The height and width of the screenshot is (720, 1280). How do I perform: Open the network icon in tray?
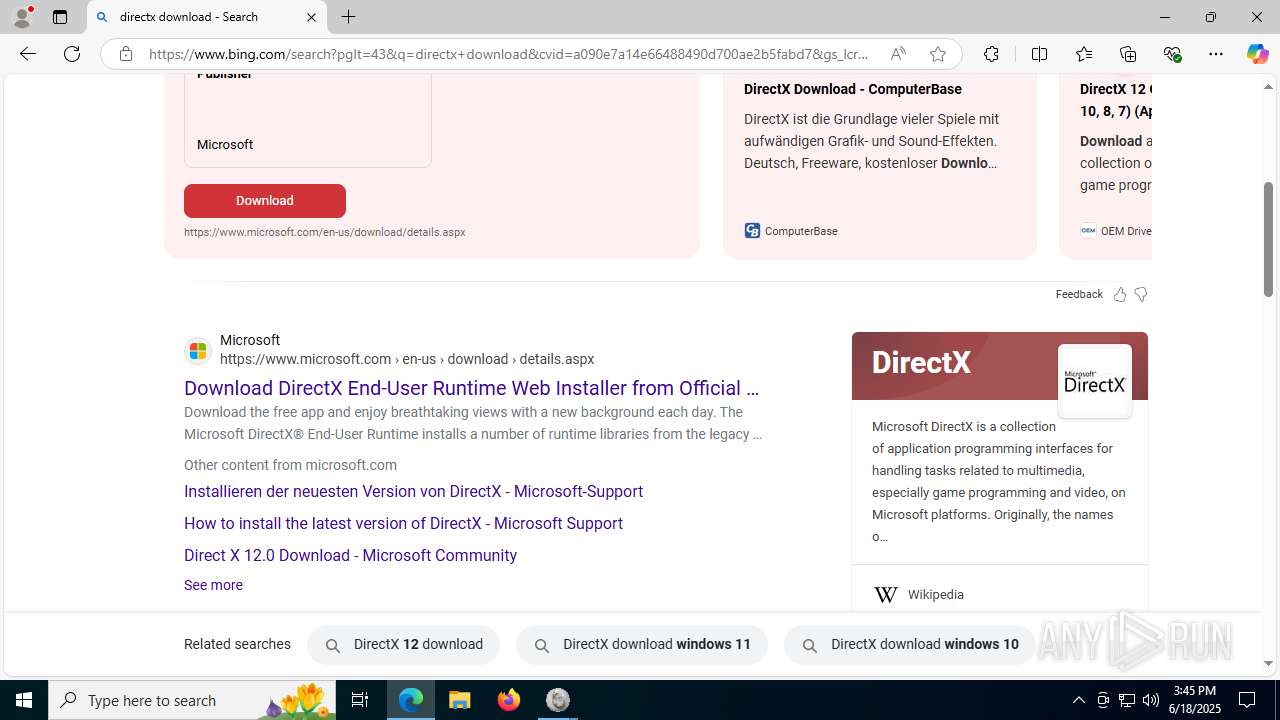[x=1126, y=700]
